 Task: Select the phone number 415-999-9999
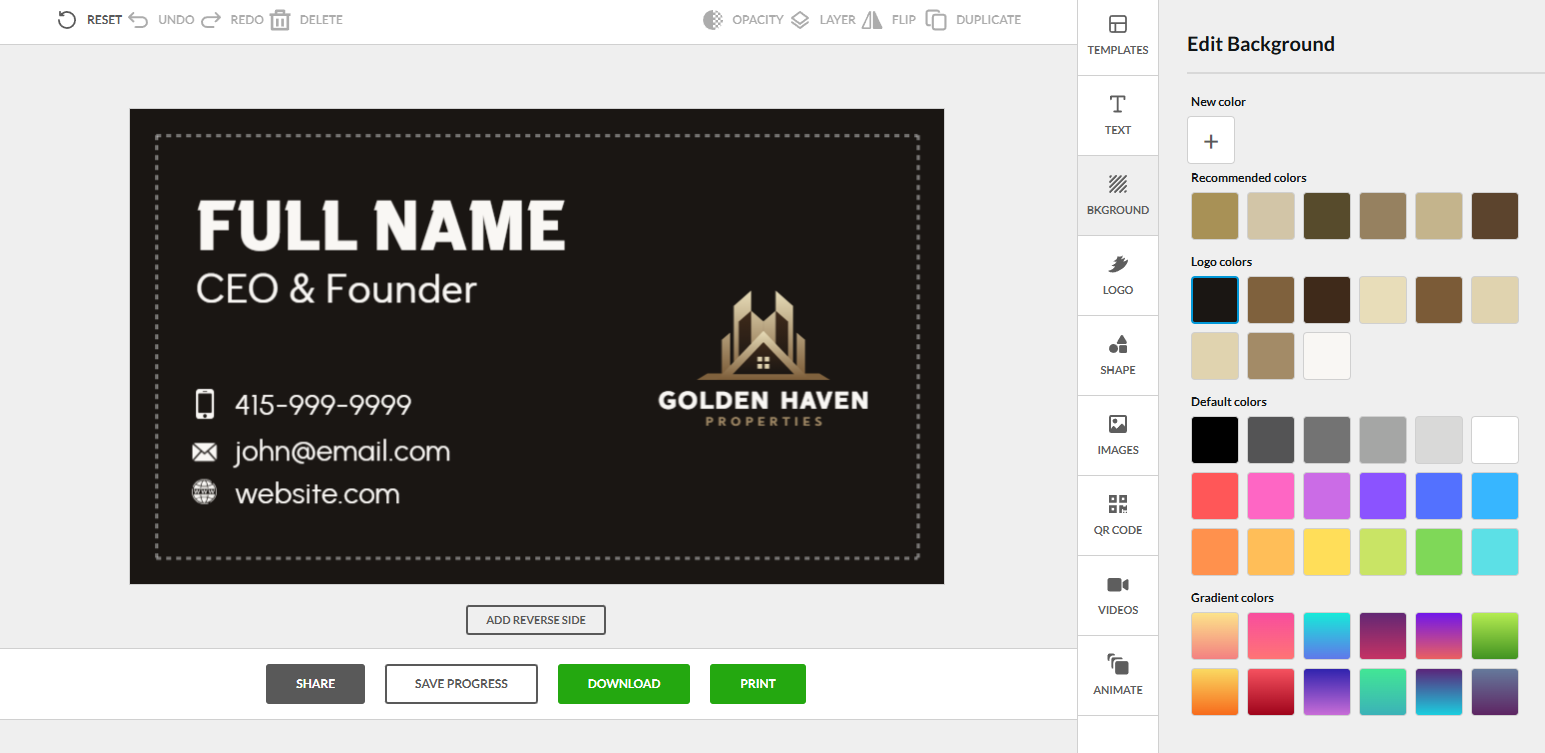tap(323, 405)
